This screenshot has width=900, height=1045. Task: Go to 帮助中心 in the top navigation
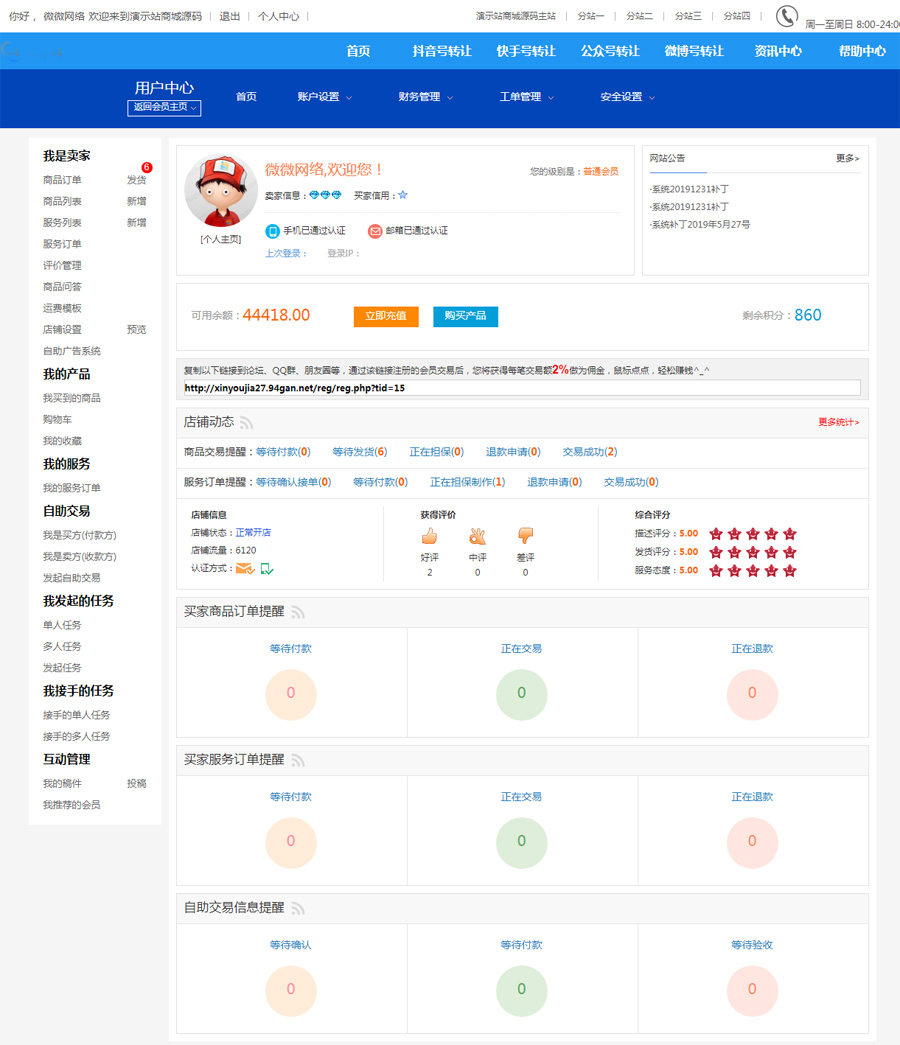(x=862, y=51)
